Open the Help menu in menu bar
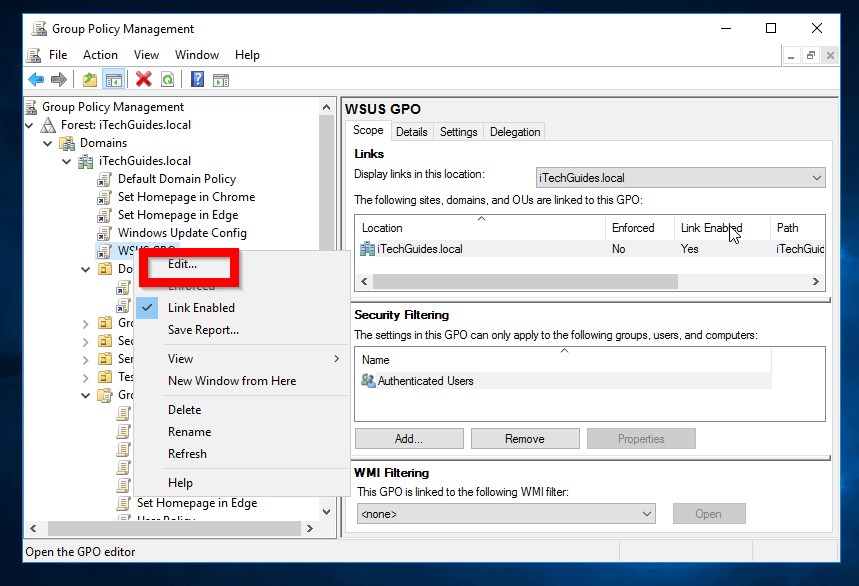Image resolution: width=859 pixels, height=586 pixels. [247, 55]
